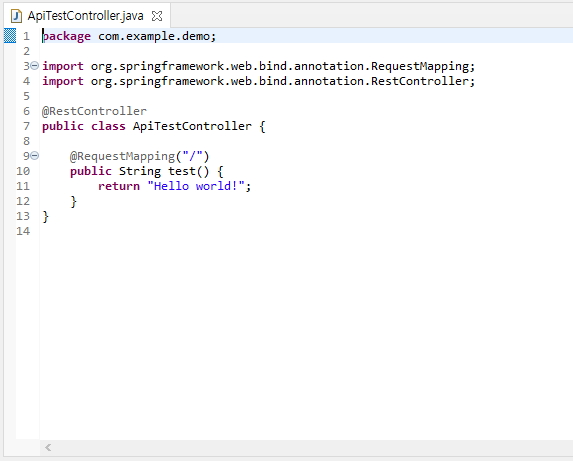573x461 pixels.
Task: Click the String return type on line 10
Action: tap(140, 171)
